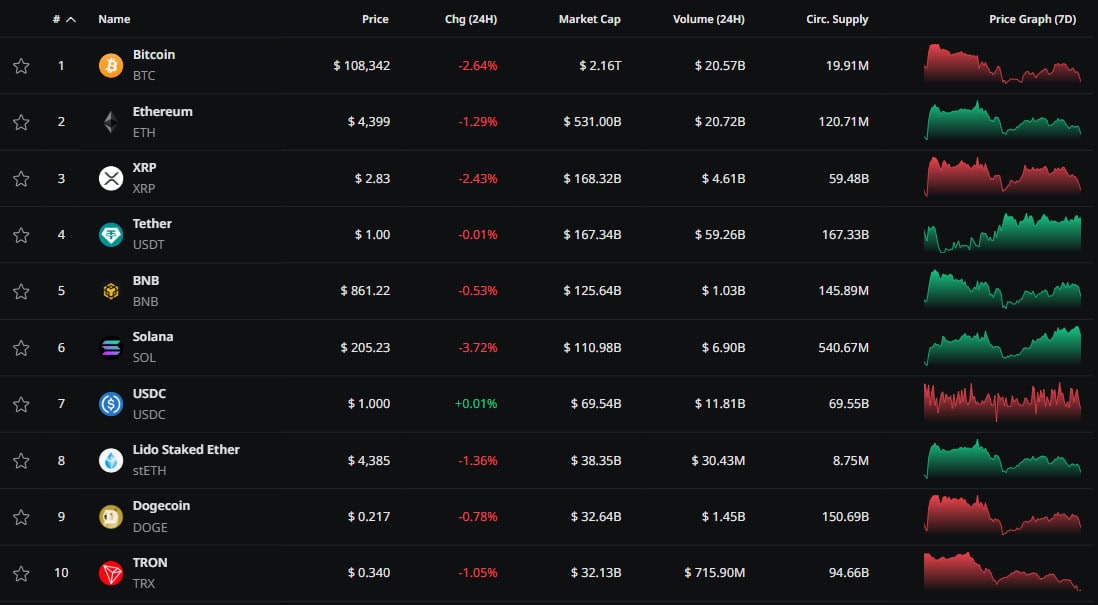
Task: Toggle rank sort arrow next to #
Action: pyautogui.click(x=70, y=19)
